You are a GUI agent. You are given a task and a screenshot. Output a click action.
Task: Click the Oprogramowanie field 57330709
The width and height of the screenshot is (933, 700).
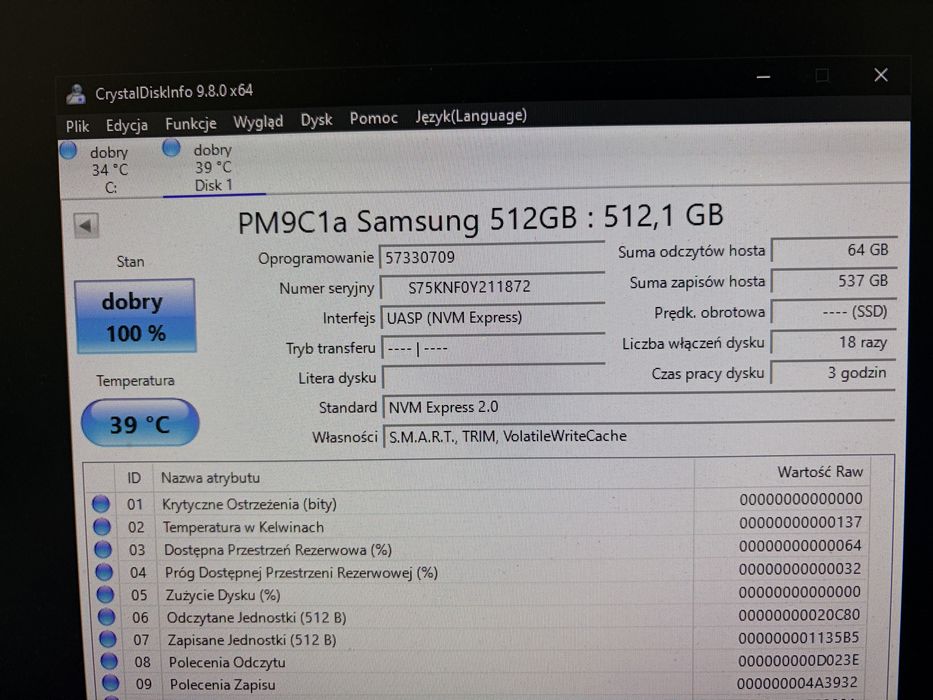[x=491, y=257]
